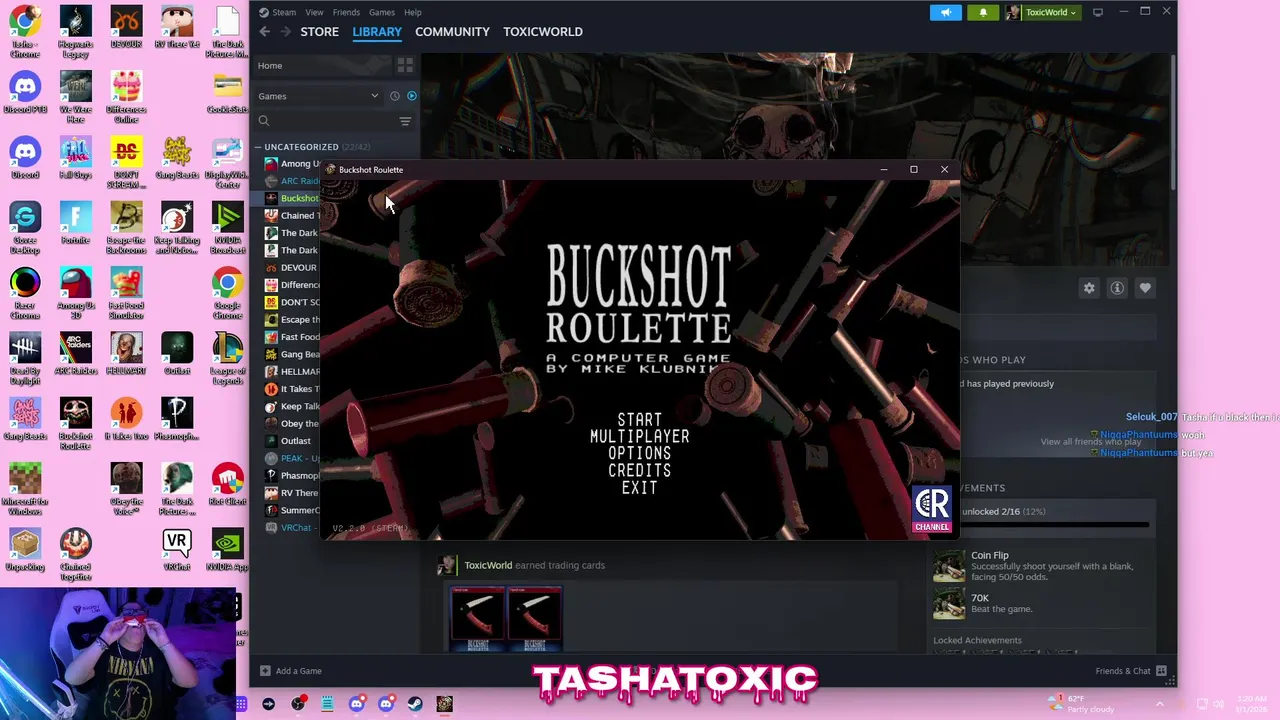Screen dimensions: 1280x720
Task: Click the achievements progress bar
Action: point(1055,525)
